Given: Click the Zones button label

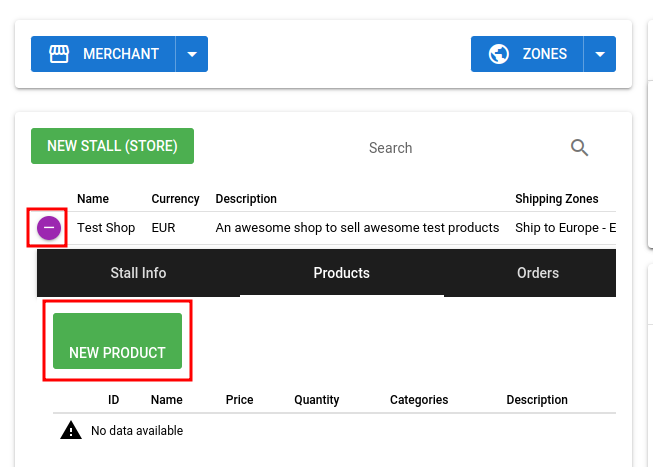Looking at the screenshot, I should pos(545,54).
